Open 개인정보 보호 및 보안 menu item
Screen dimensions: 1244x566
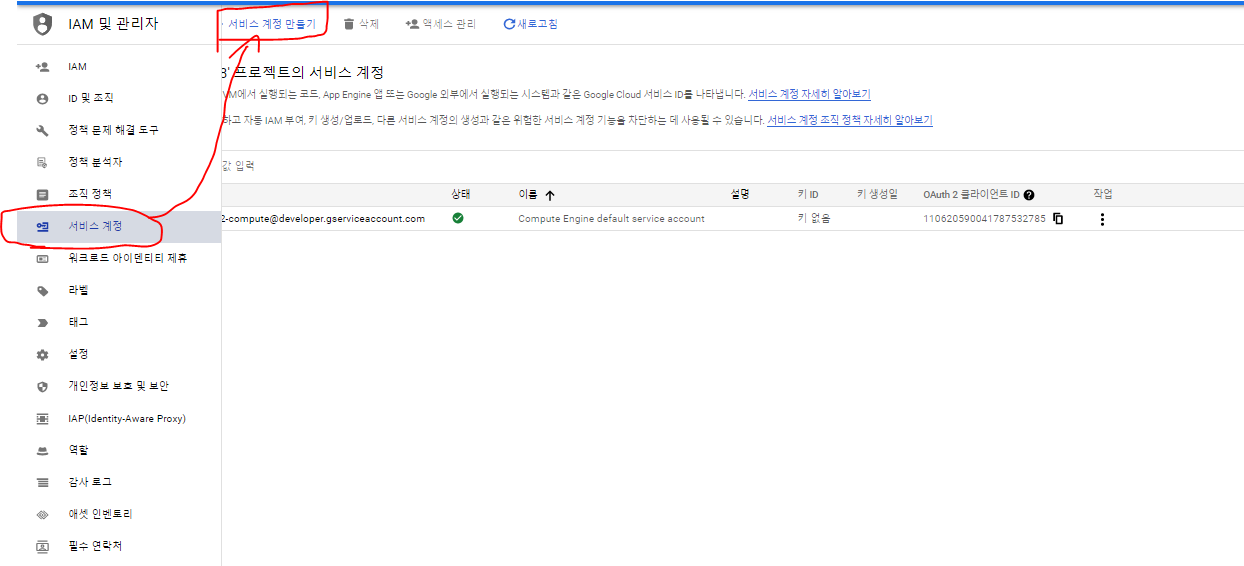point(118,387)
